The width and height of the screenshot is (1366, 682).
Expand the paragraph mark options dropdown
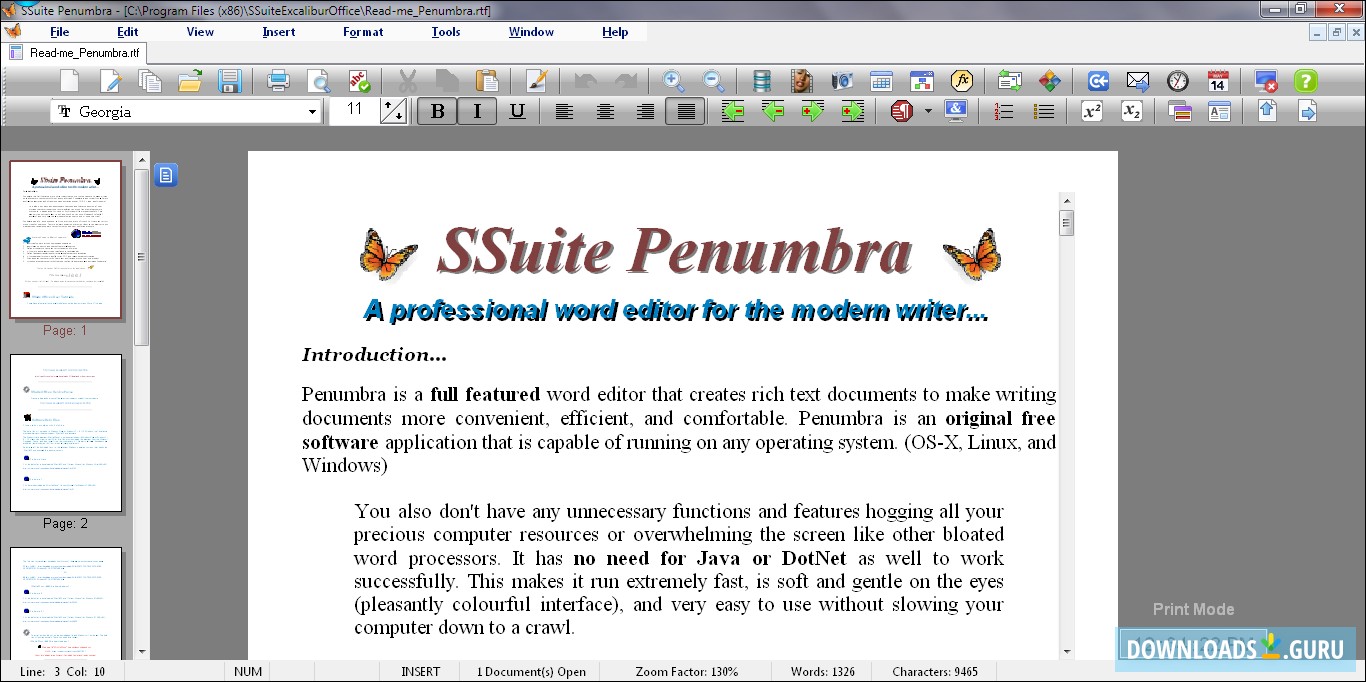tap(925, 111)
